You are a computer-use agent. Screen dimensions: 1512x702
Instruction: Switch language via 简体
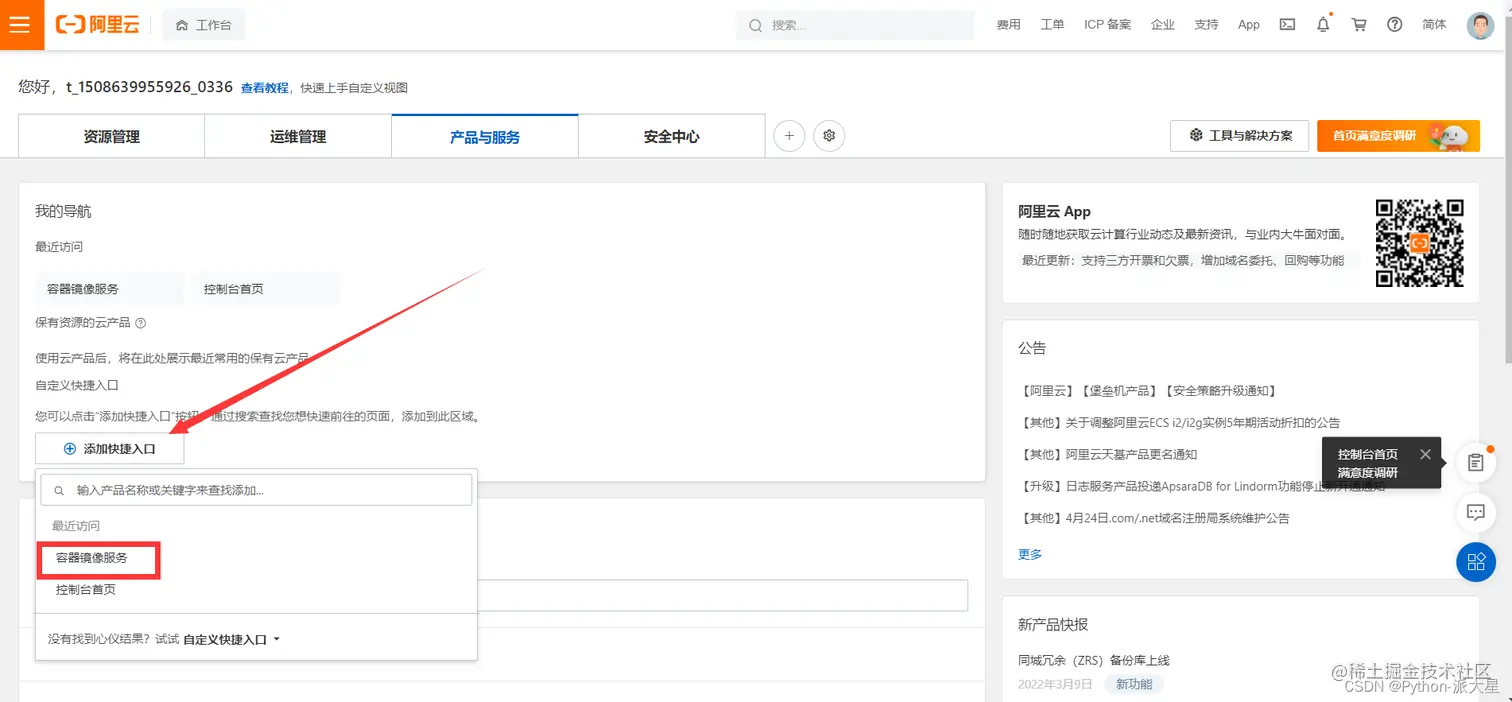tap(1434, 25)
